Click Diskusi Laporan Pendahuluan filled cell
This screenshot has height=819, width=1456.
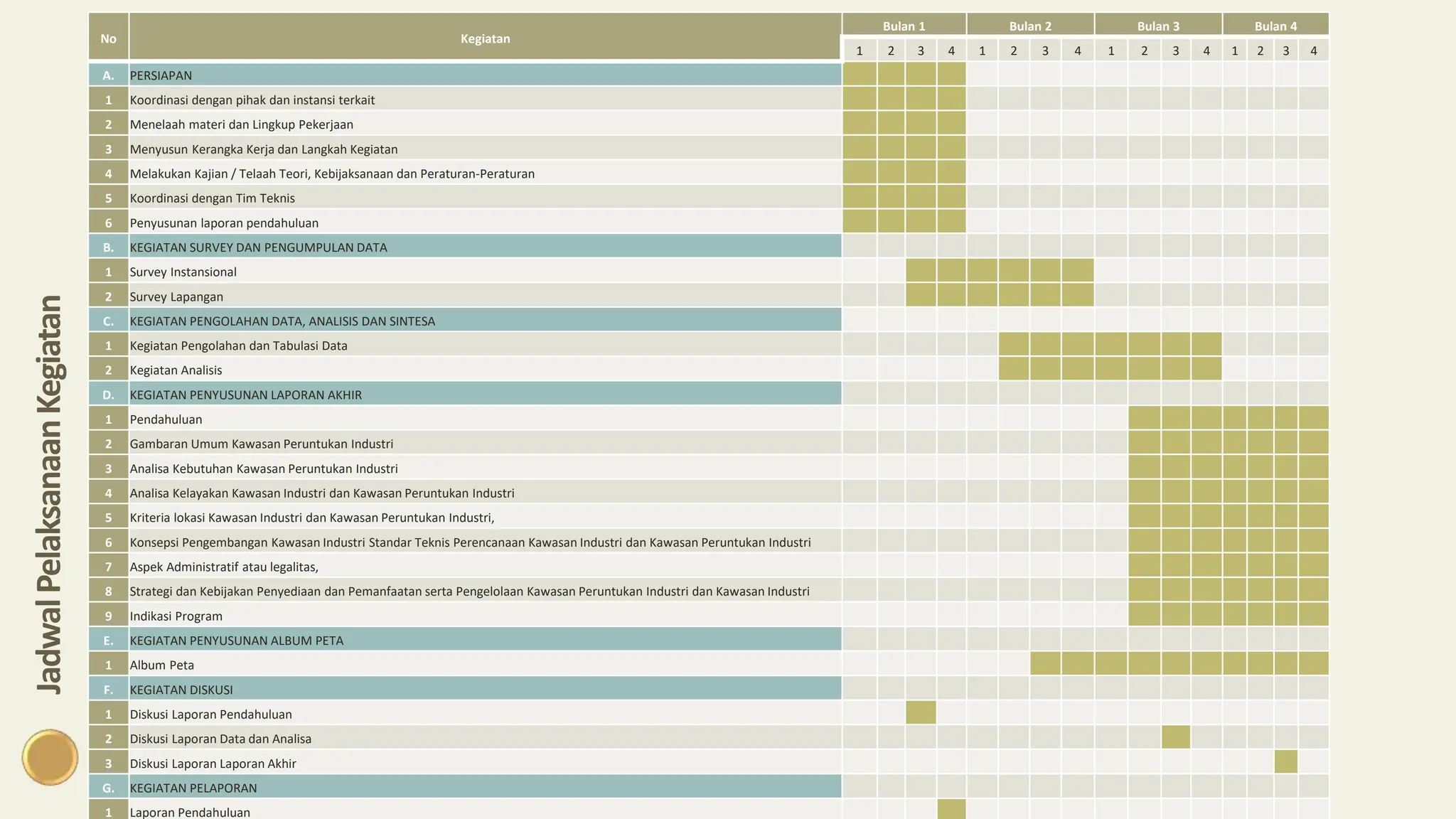921,713
